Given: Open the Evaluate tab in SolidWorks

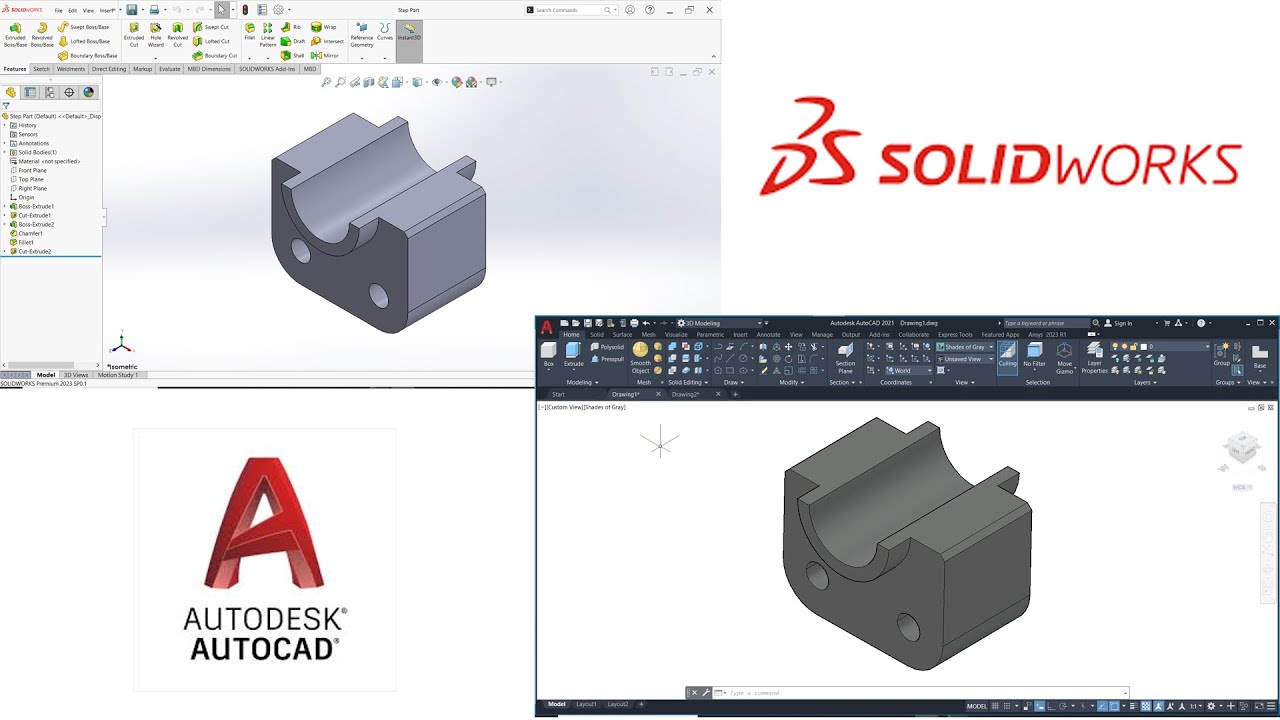Looking at the screenshot, I should (170, 69).
